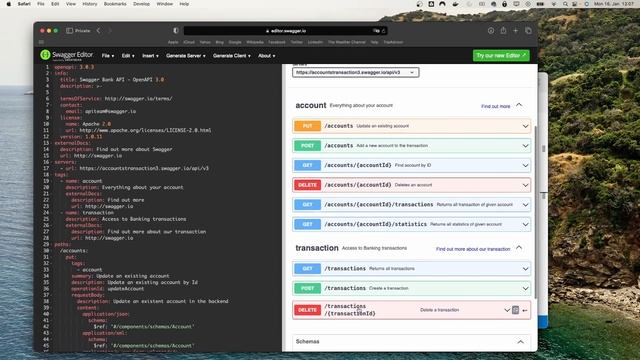Click the battery icon in menu bar
The height and width of the screenshot is (360, 640).
(x=540, y=4)
